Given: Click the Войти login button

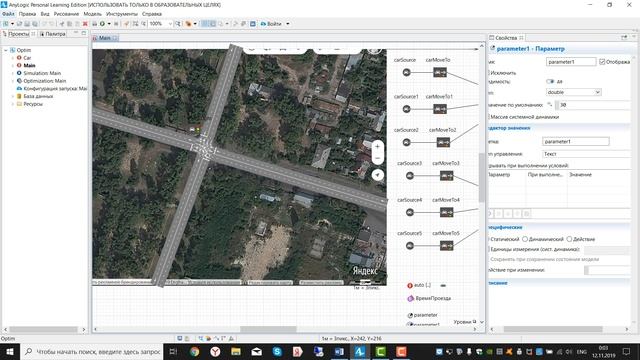Looking at the screenshot, I should pos(271,24).
